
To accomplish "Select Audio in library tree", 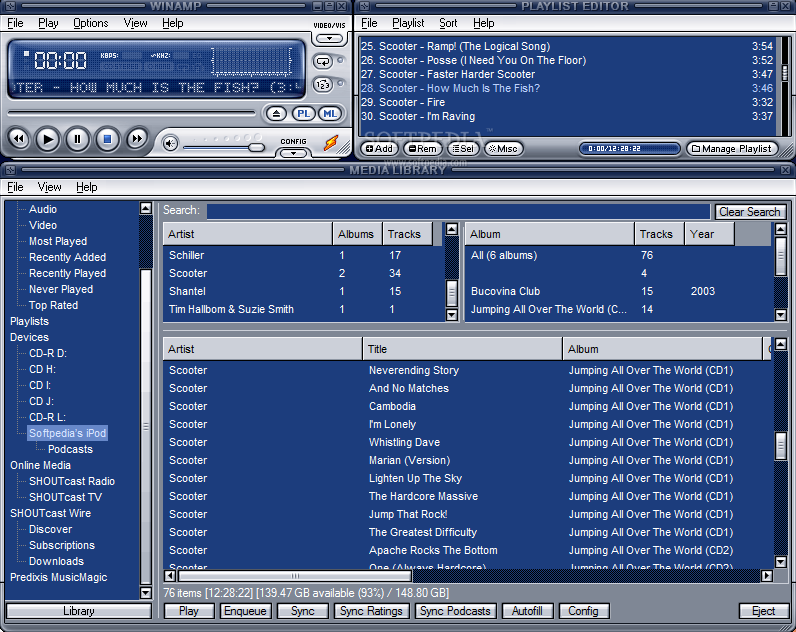I will (x=43, y=209).
